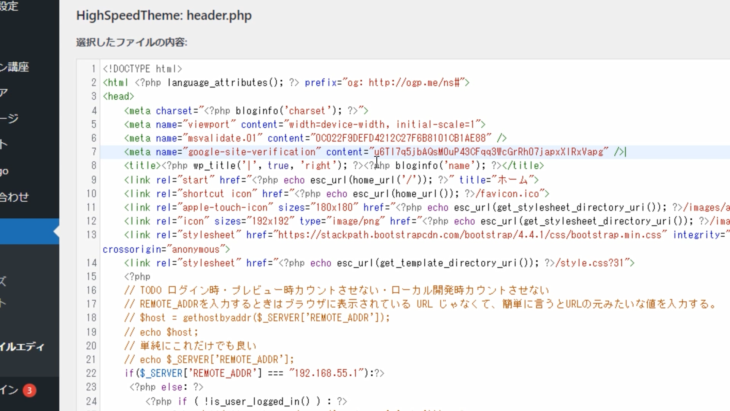Click '192x192' sizes value on line 12

click(270, 221)
